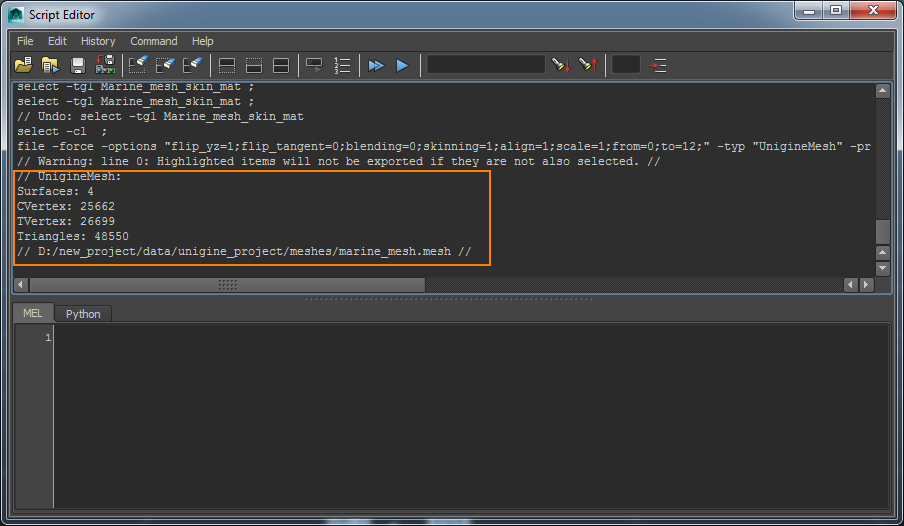
Task: Toggle Echo All Commands
Action: (x=315, y=65)
